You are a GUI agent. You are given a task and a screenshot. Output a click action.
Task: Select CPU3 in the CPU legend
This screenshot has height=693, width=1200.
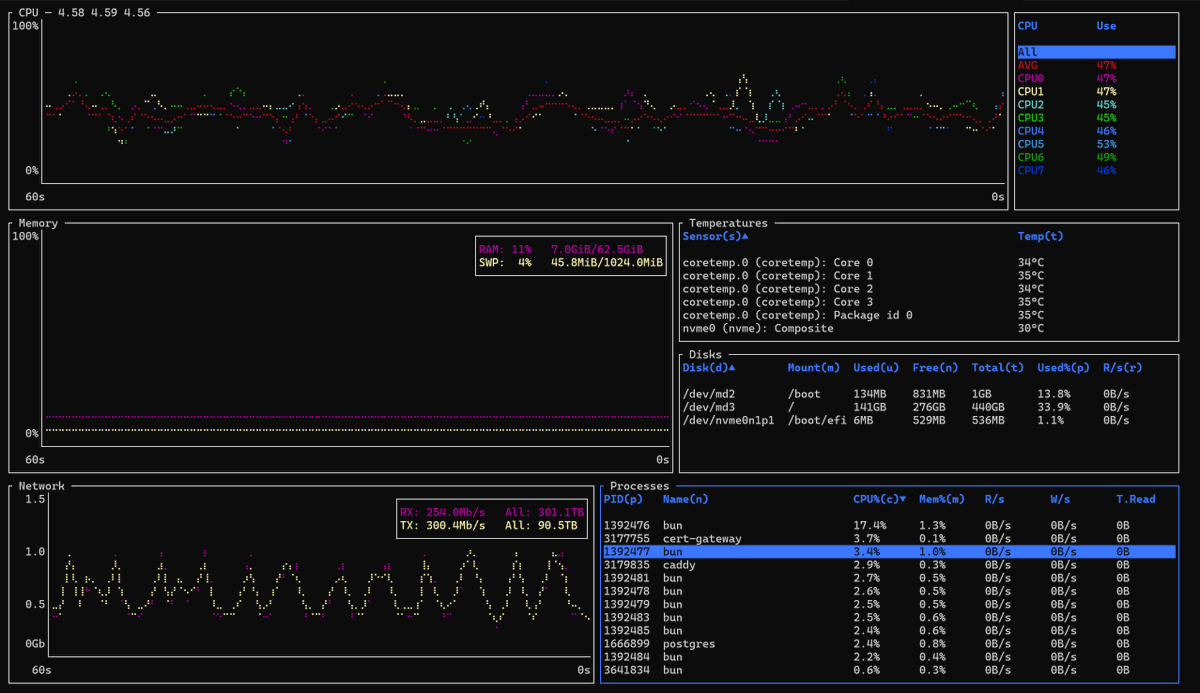1095,118
